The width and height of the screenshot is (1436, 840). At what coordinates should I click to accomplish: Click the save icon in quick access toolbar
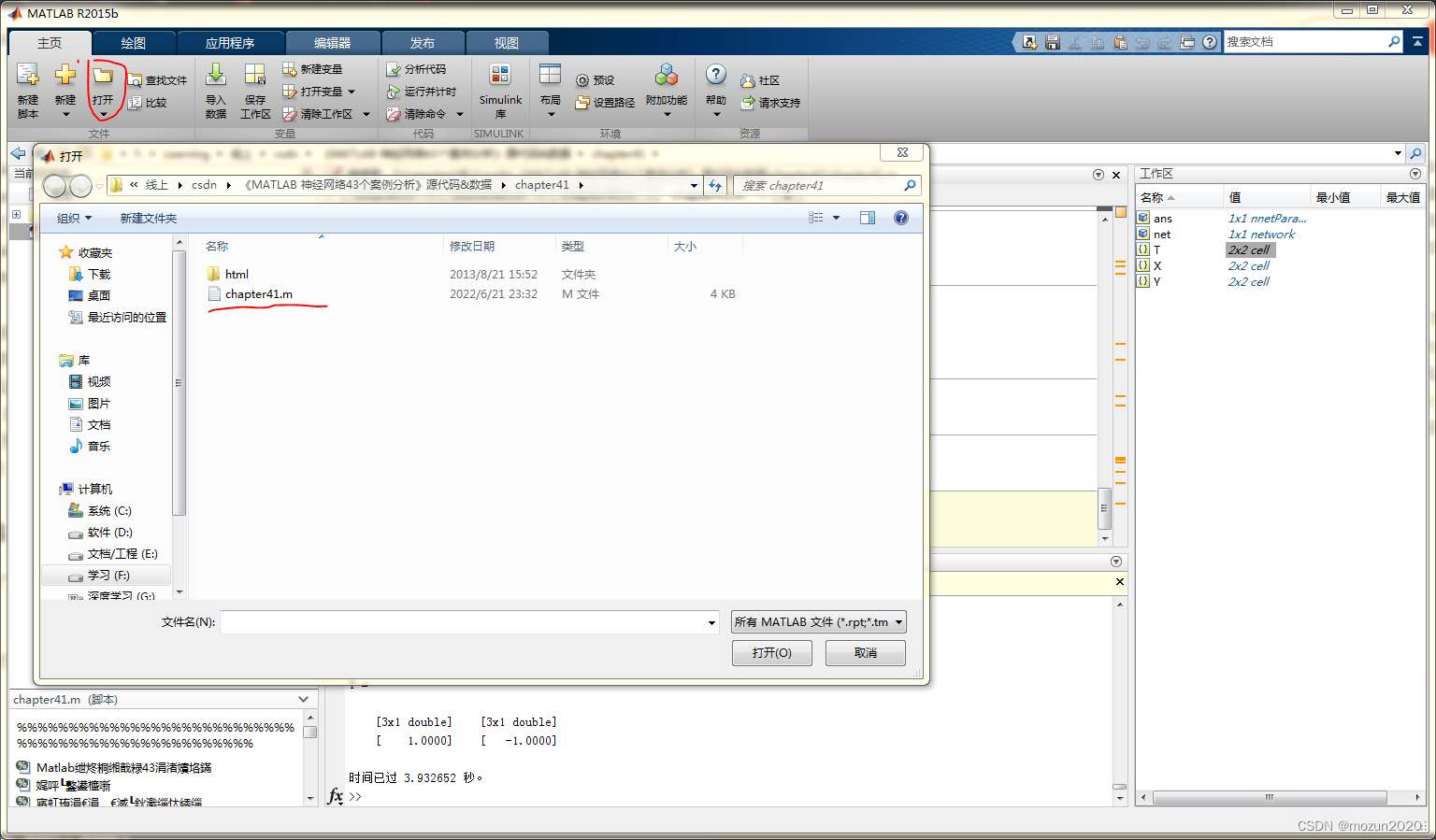pos(1053,42)
